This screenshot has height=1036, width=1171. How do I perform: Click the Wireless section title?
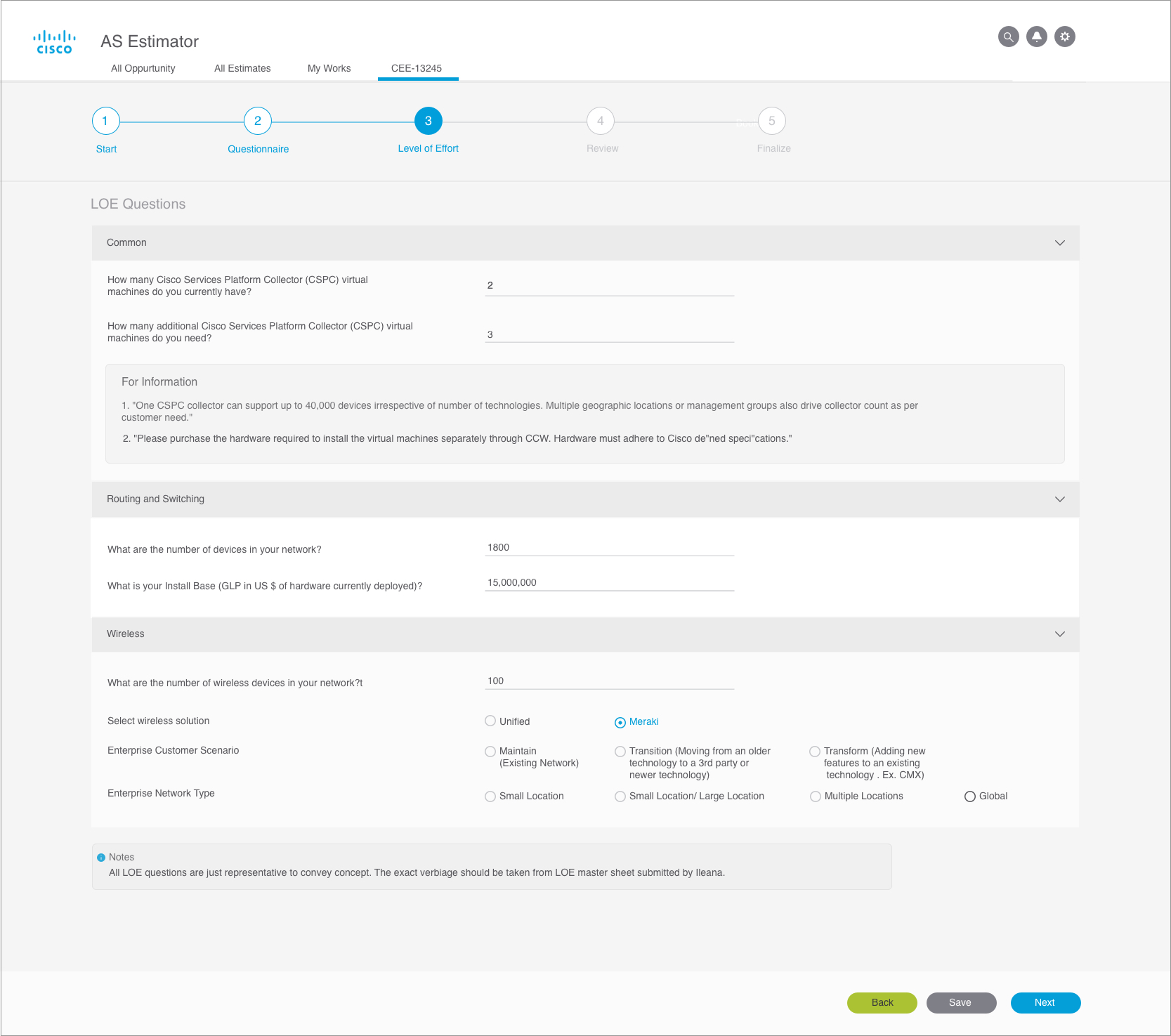[x=126, y=634]
